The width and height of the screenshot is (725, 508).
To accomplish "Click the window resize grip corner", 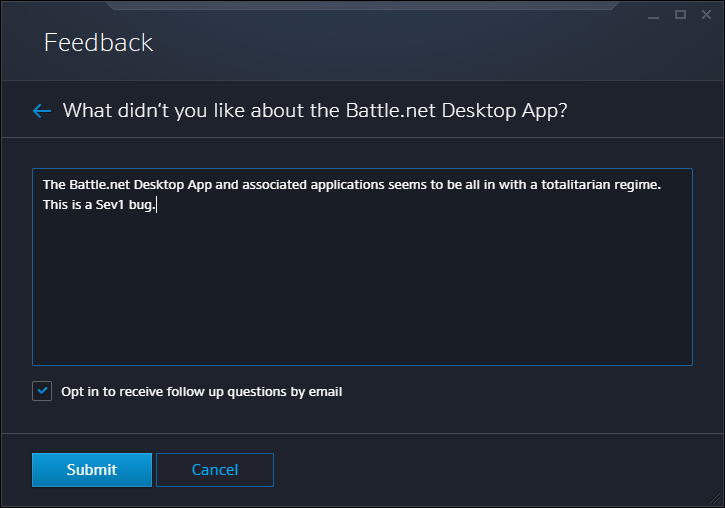I will point(715,498).
